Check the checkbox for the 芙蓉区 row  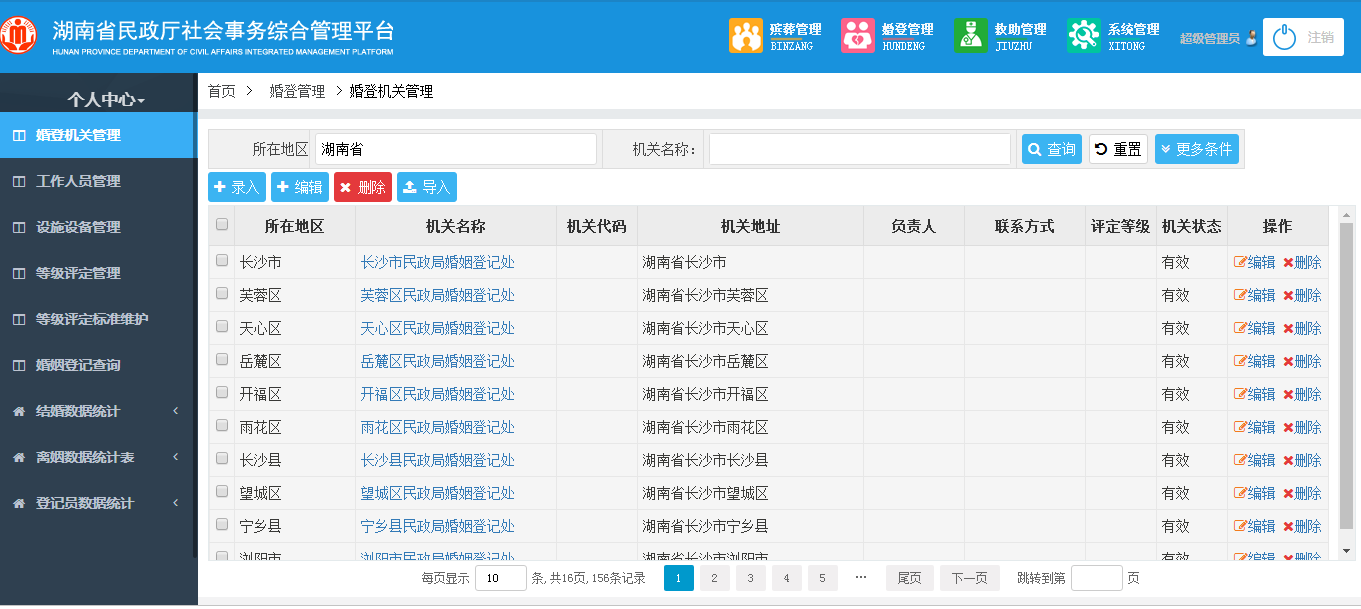tap(222, 294)
